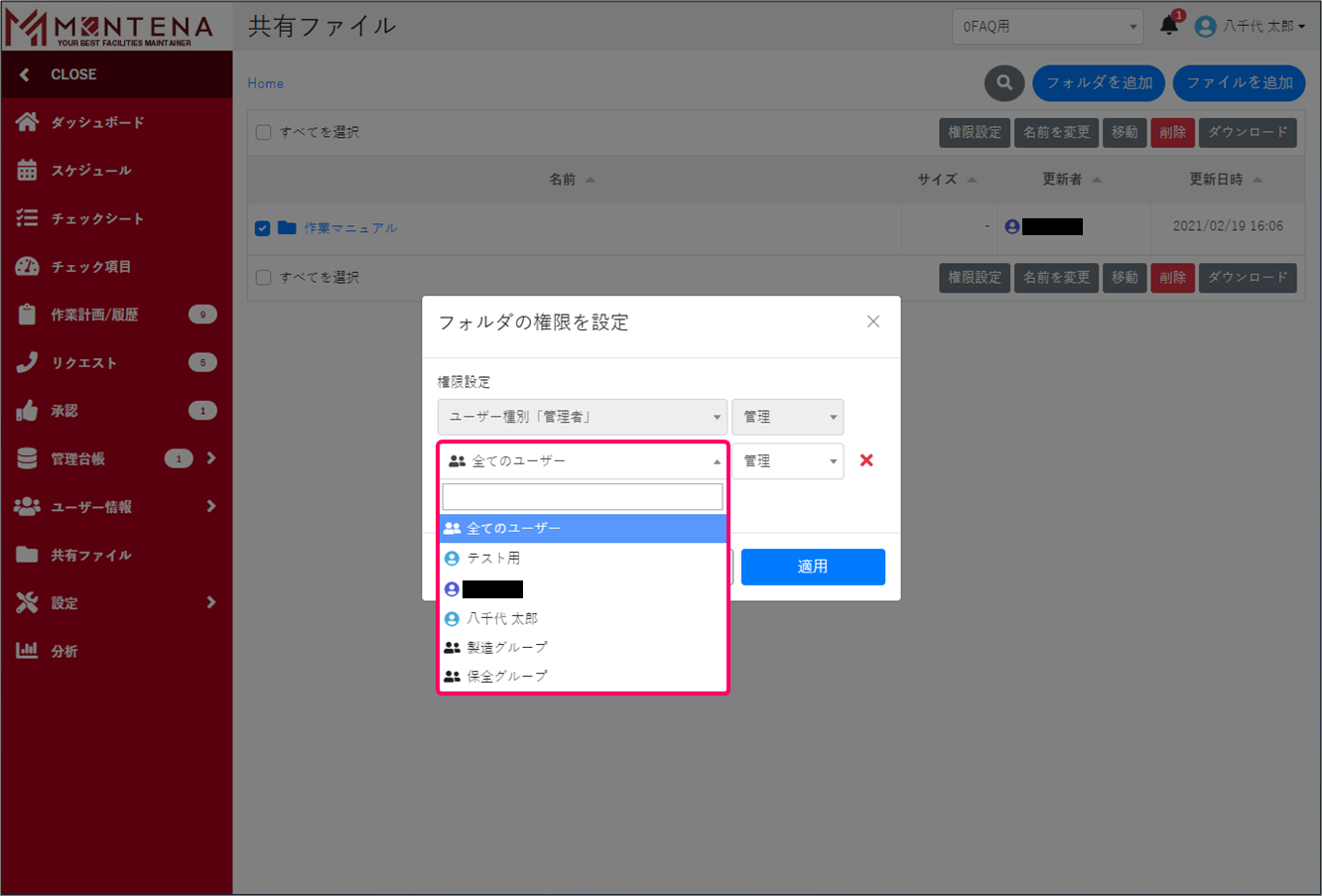1322x896 pixels.
Task: Tick the top すべてを選択 checkbox
Action: pos(263,132)
